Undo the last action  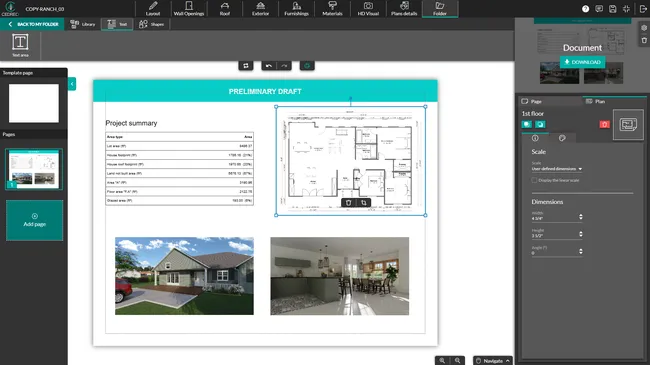269,66
